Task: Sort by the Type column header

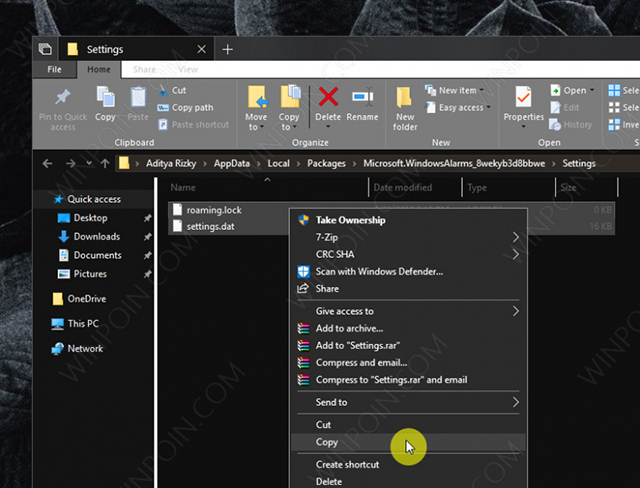Action: pos(477,188)
